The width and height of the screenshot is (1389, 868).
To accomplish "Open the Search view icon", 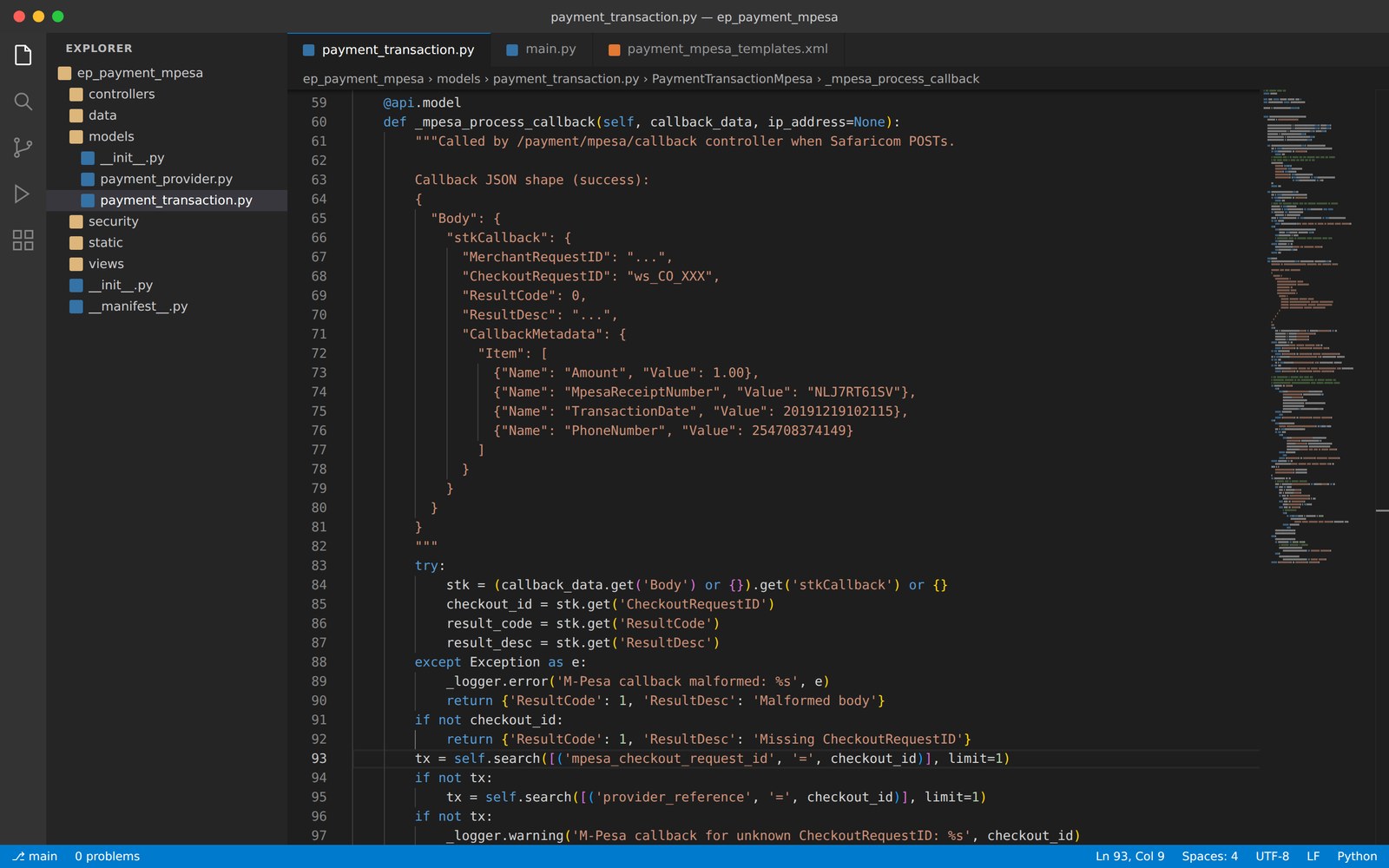I will pos(23,102).
